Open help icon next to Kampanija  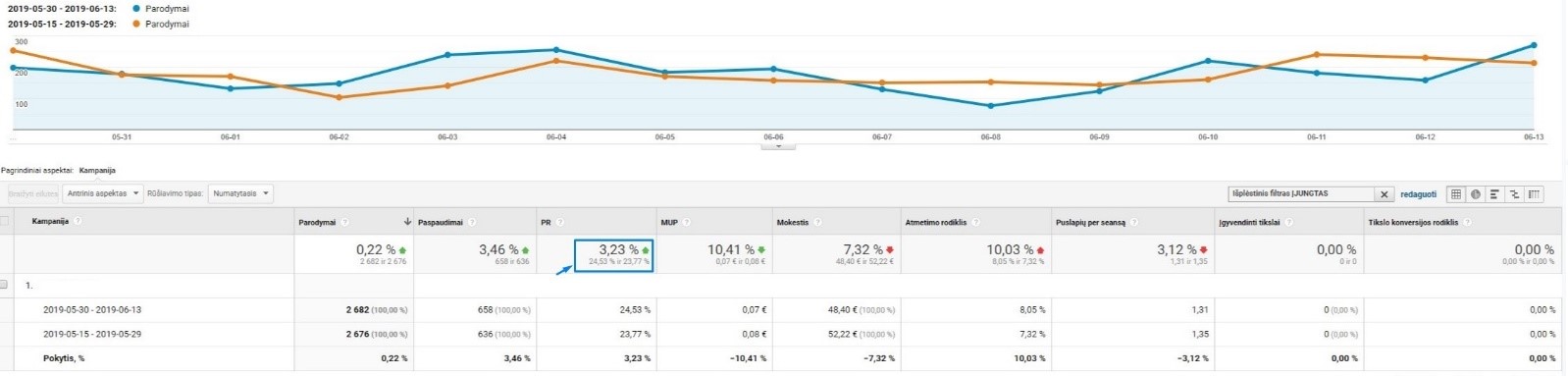click(x=78, y=221)
